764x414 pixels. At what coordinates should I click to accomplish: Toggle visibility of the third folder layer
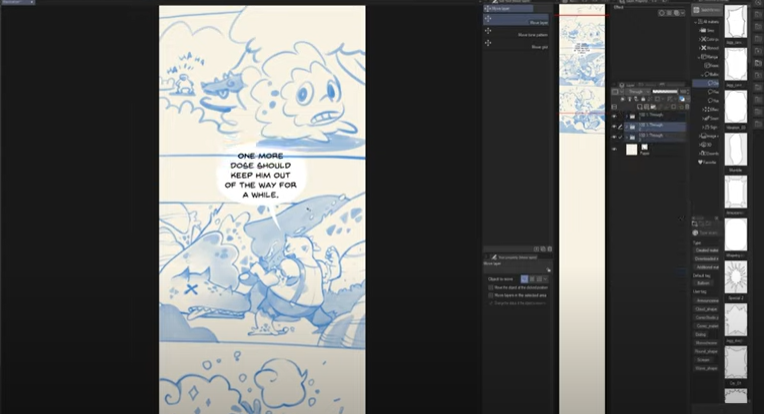click(614, 135)
